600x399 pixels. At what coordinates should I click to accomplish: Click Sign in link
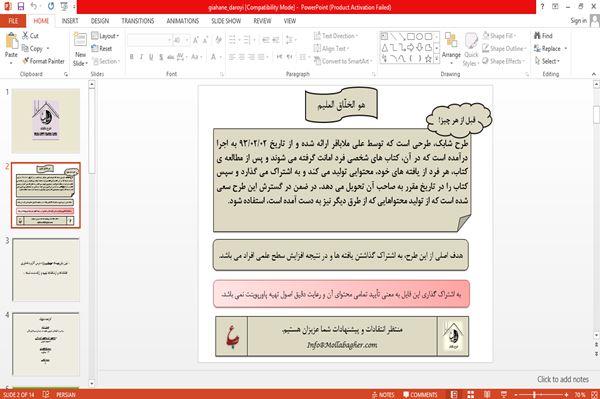[578, 21]
